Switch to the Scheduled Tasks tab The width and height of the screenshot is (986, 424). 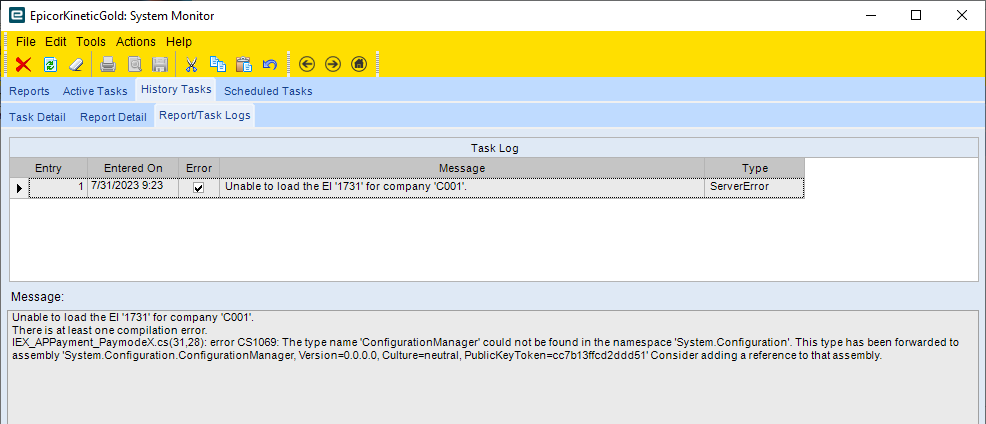268,91
